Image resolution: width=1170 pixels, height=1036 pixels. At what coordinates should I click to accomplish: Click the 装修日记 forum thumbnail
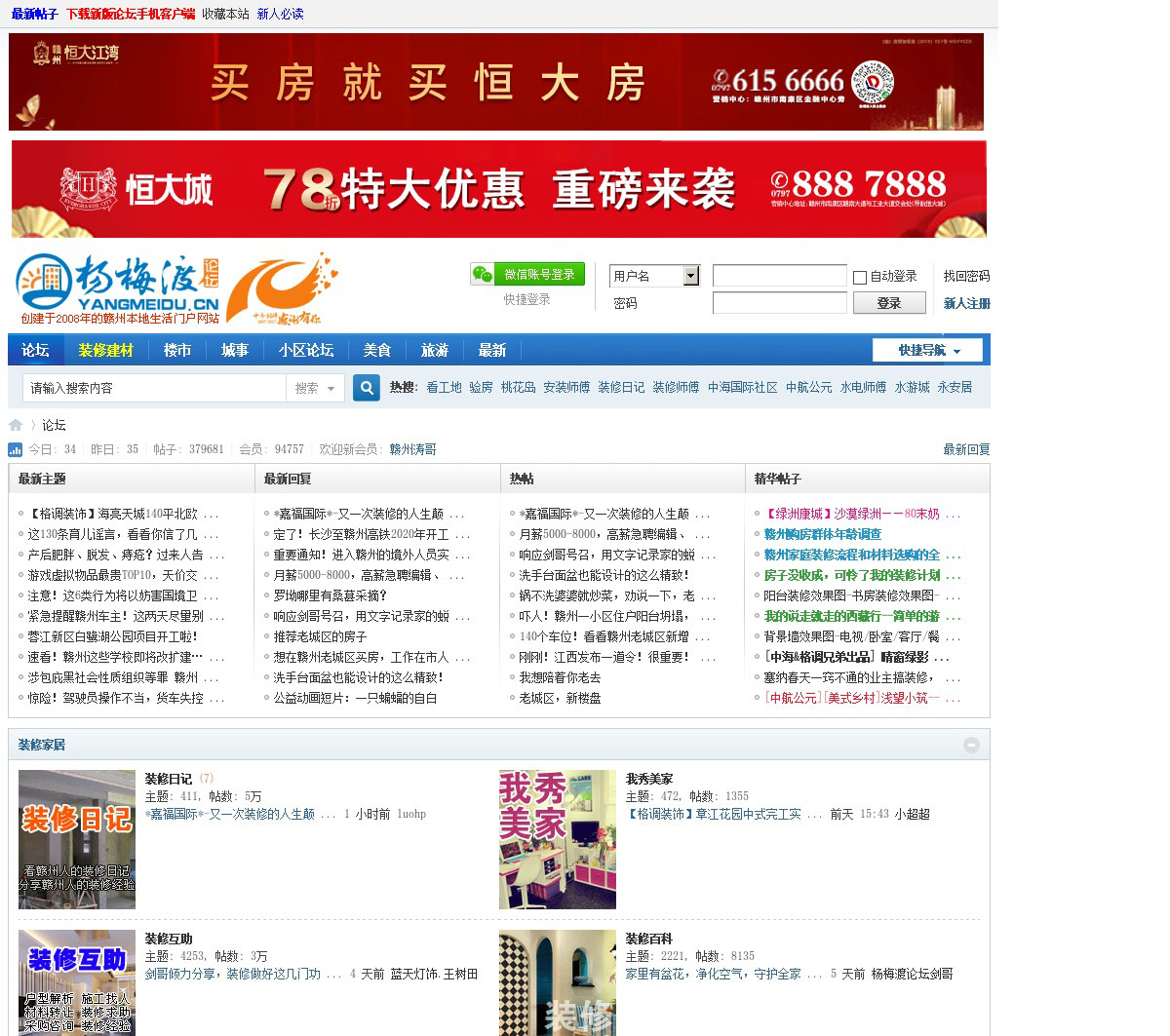click(x=77, y=839)
